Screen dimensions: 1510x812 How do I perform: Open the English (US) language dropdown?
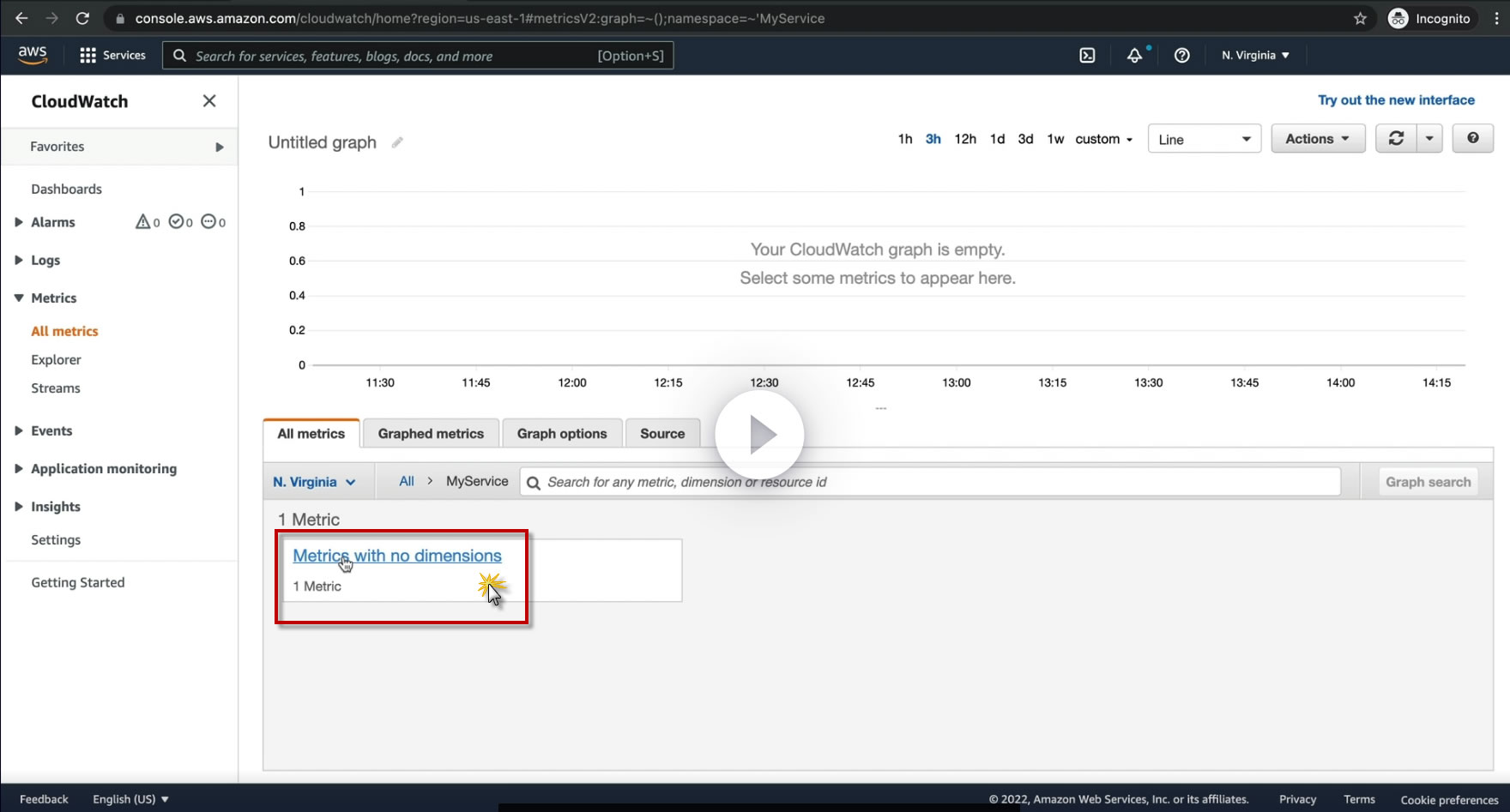tap(130, 799)
